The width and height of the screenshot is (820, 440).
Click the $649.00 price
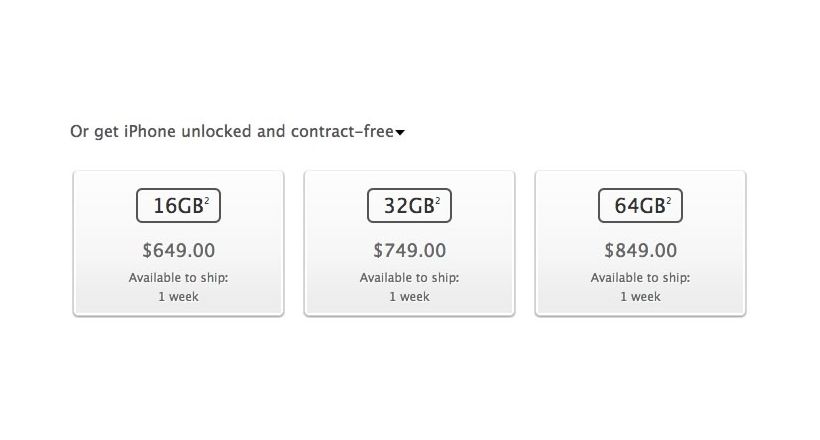tap(178, 250)
